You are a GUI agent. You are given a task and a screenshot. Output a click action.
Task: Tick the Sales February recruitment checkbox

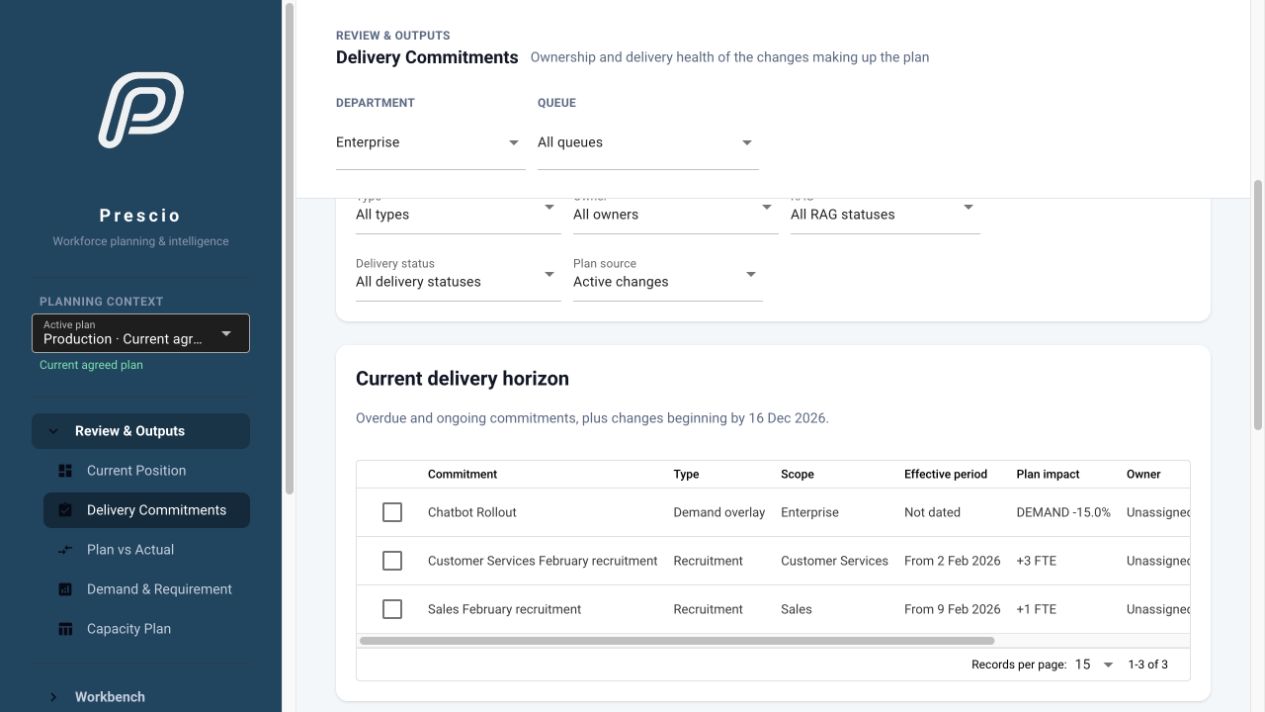(x=392, y=609)
